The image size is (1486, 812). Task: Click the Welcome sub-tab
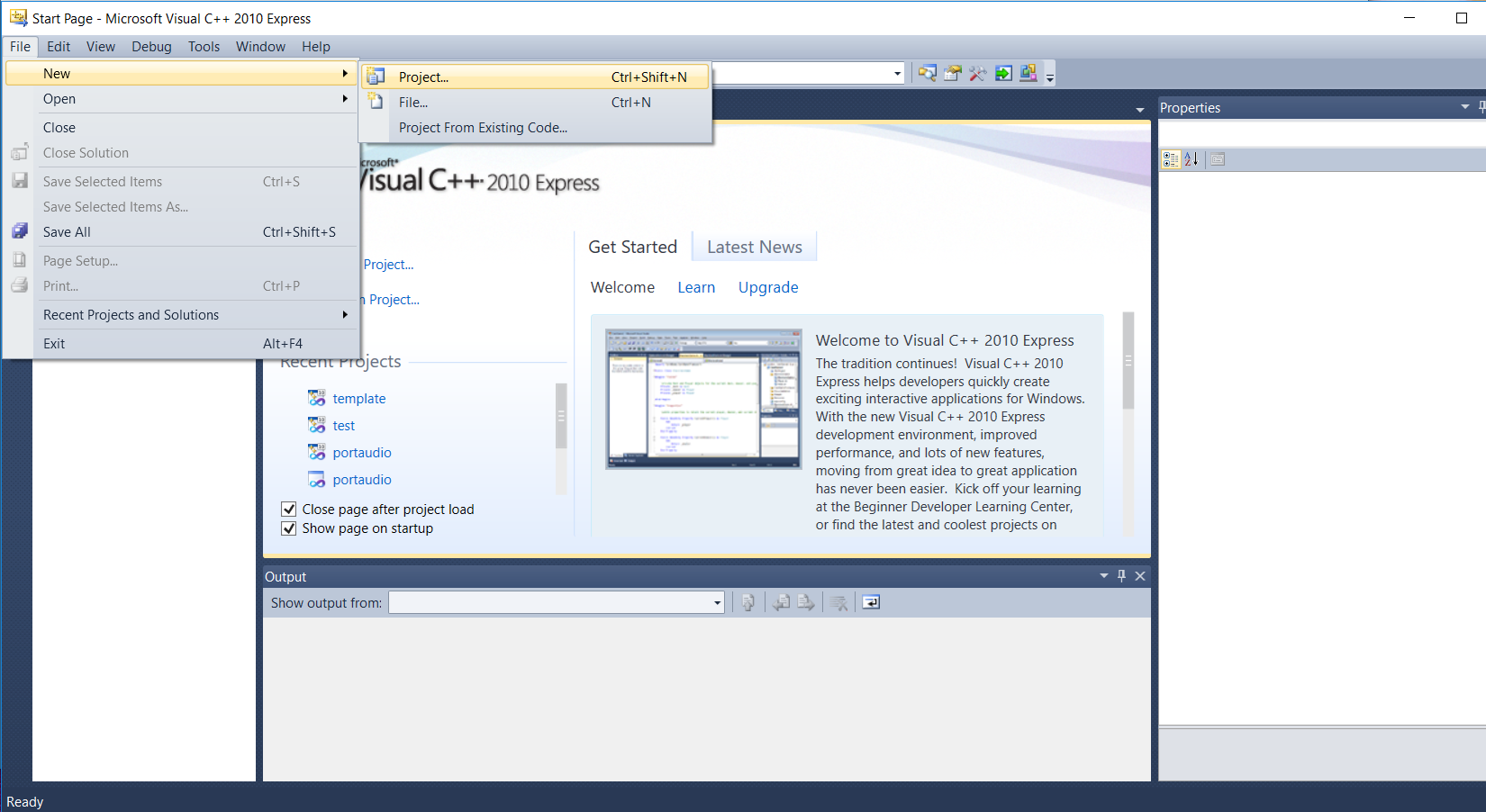pyautogui.click(x=622, y=287)
